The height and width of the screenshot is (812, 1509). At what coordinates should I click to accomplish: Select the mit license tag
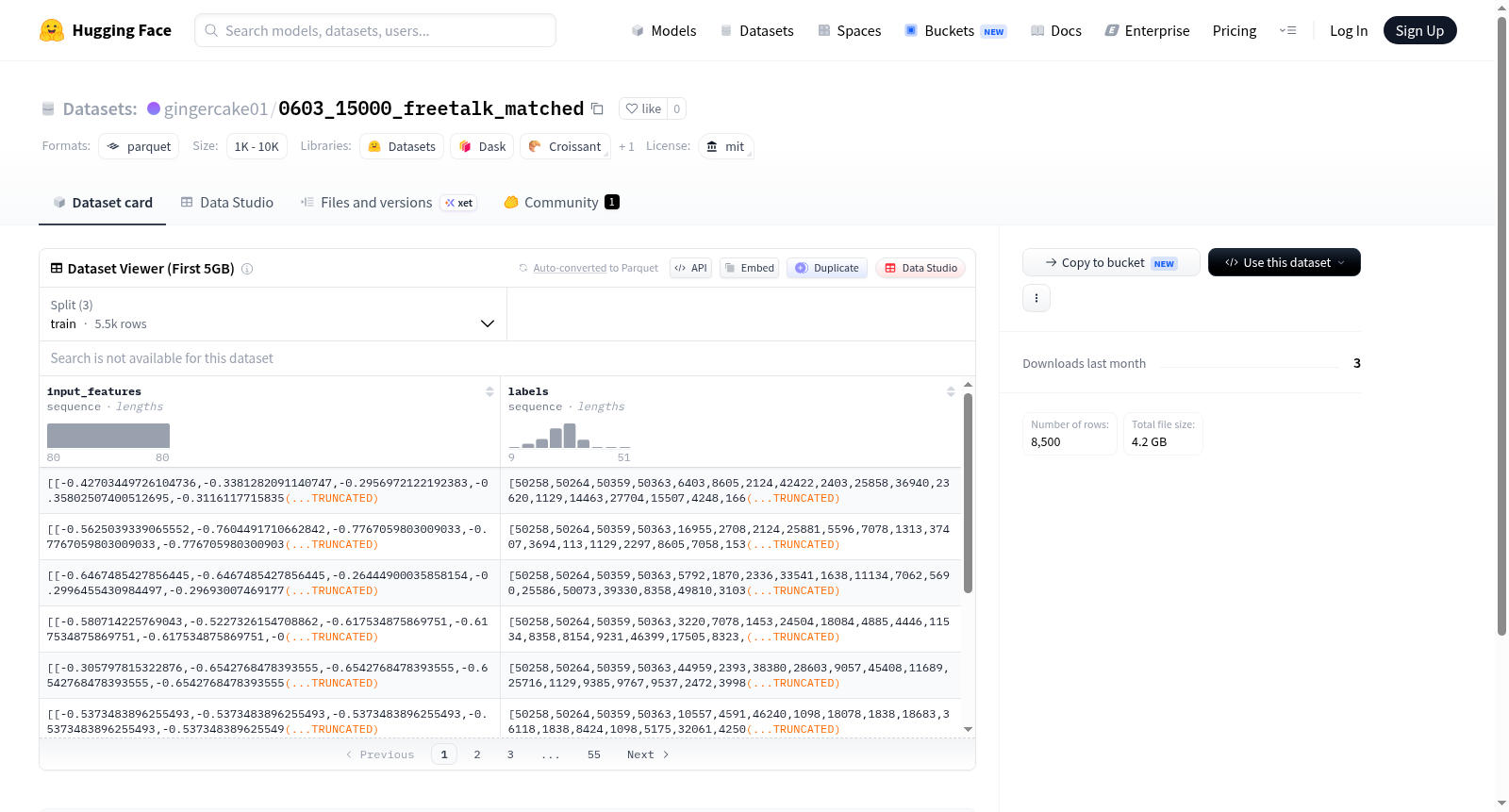(725, 146)
